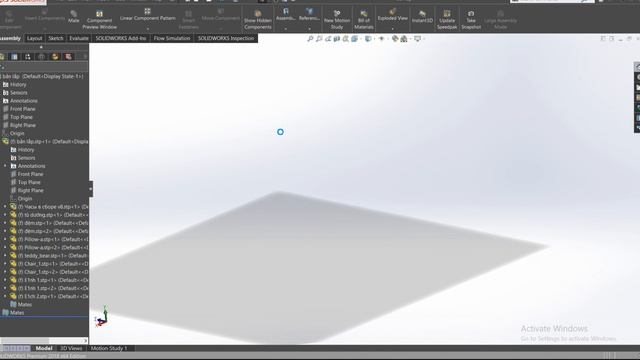Image resolution: width=640 pixels, height=360 pixels.
Task: Open the red panel tab icon
Action: click(69, 57)
